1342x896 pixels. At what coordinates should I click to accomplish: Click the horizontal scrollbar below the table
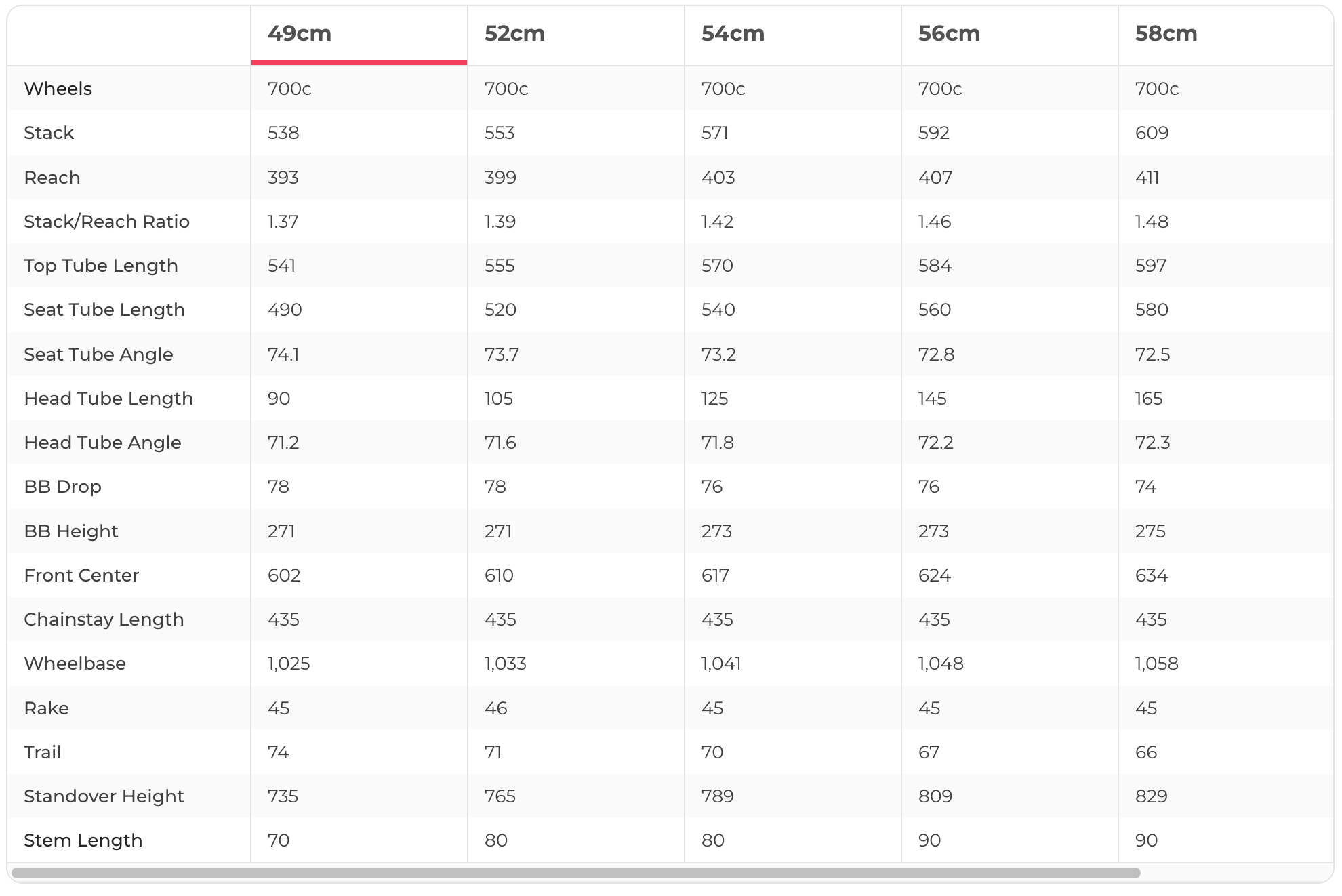pos(576,873)
